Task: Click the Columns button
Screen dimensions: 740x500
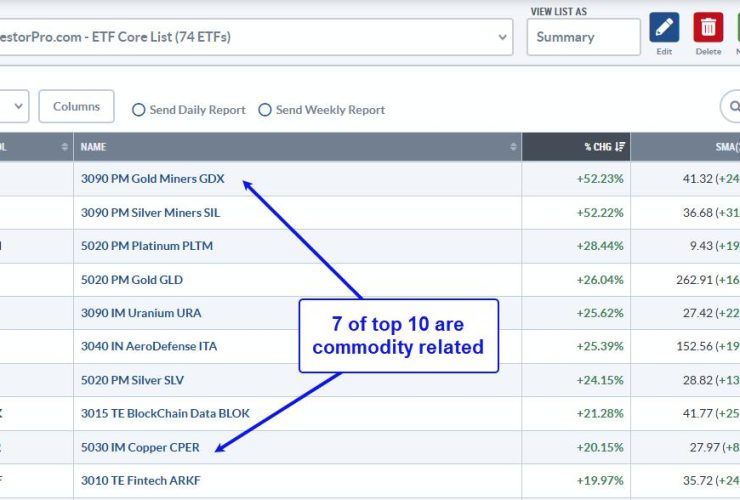Action: coord(76,106)
